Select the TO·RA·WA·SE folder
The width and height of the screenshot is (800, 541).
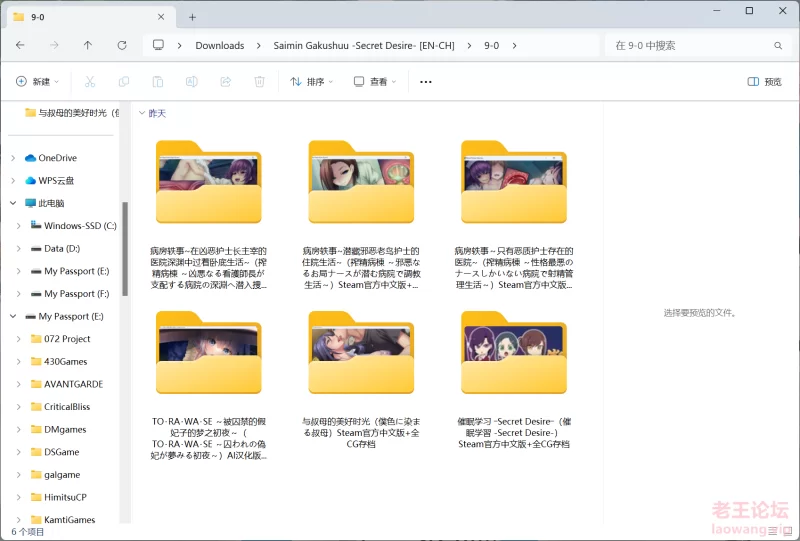click(x=209, y=385)
